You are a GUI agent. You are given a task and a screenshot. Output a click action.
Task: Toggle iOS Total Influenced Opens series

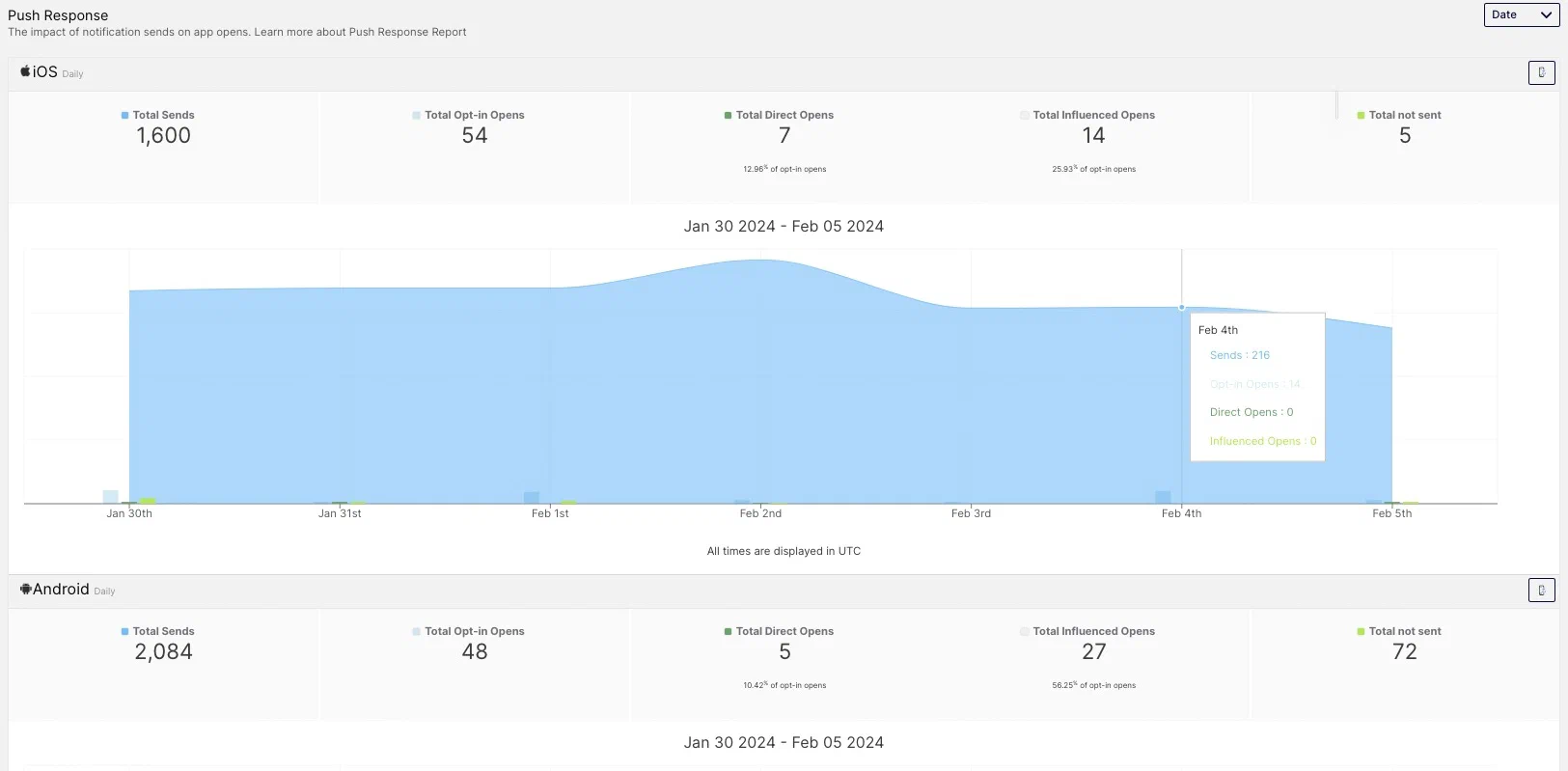tap(1093, 115)
